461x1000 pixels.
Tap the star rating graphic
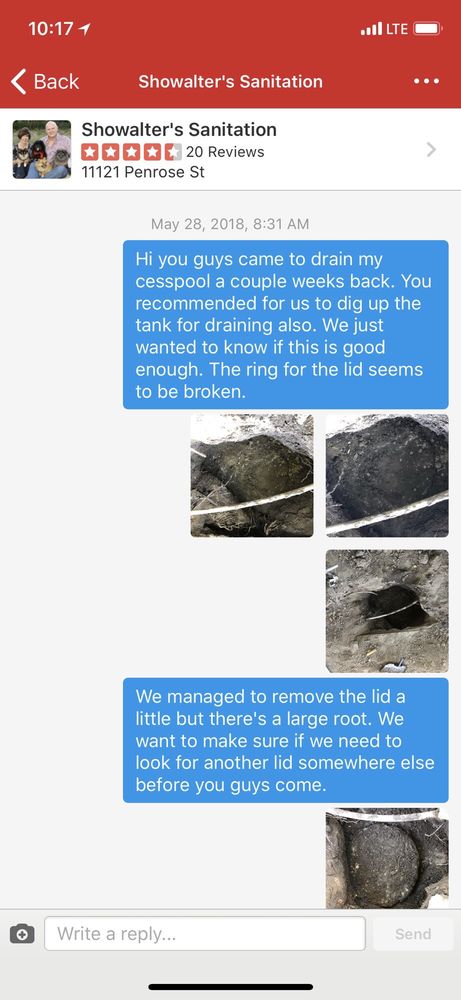(132, 152)
